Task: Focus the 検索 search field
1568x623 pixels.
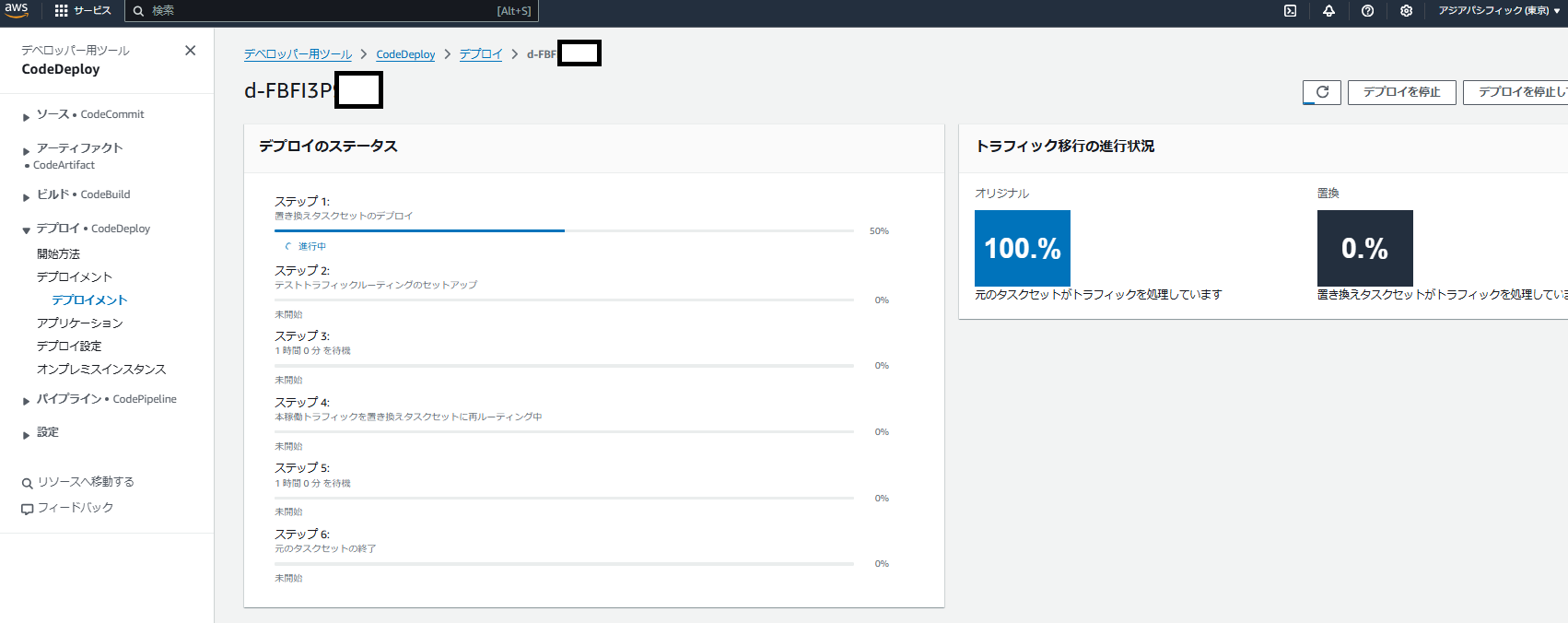Action: [331, 11]
